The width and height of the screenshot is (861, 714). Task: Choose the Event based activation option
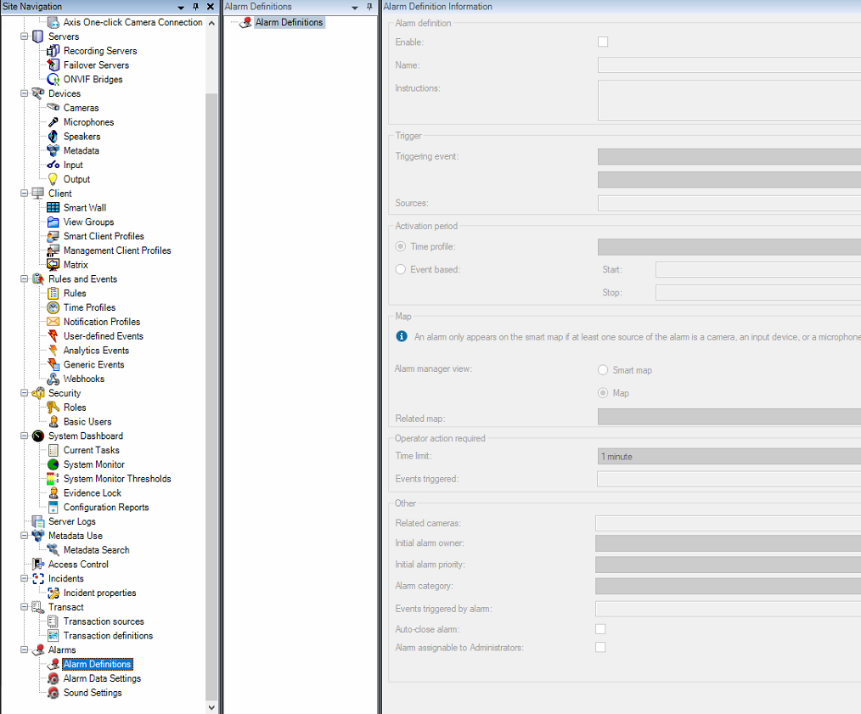[401, 269]
